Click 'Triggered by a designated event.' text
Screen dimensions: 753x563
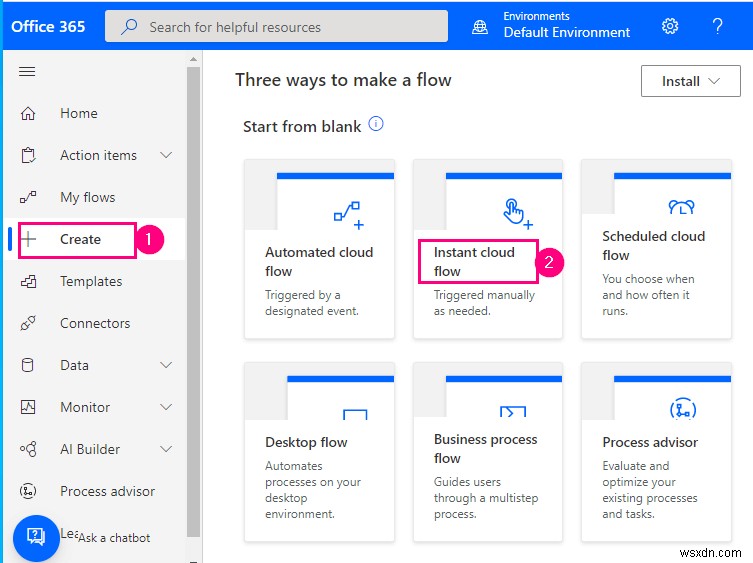312,303
